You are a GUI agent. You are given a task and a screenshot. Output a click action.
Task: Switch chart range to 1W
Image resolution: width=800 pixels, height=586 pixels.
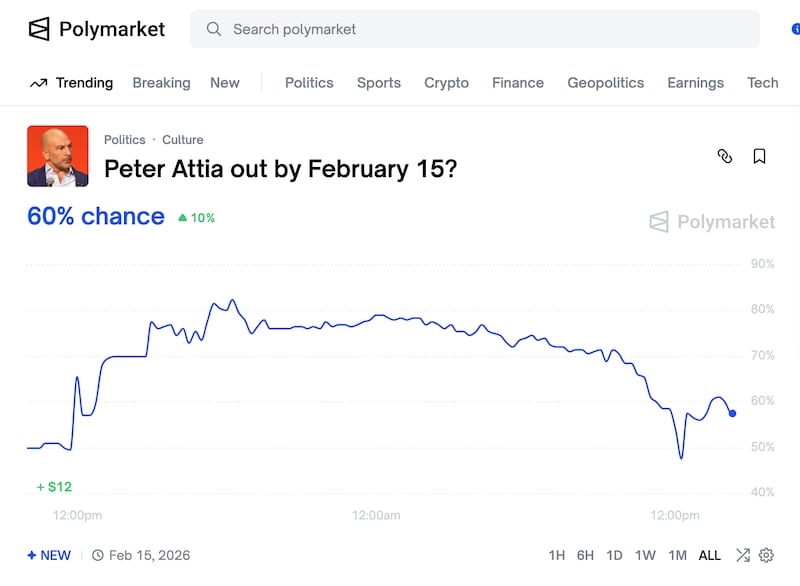click(x=647, y=555)
